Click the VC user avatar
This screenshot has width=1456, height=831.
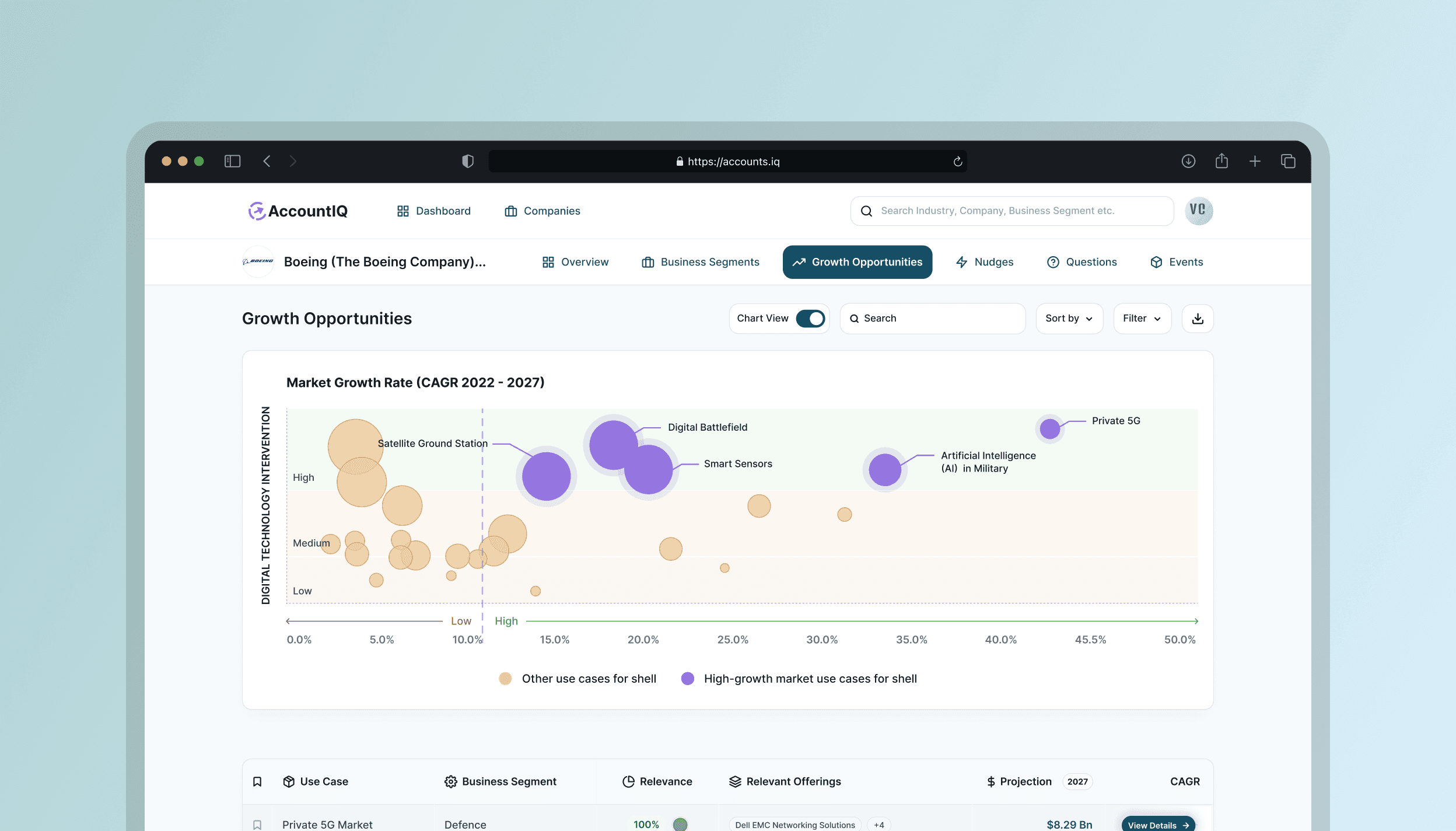tap(1198, 211)
